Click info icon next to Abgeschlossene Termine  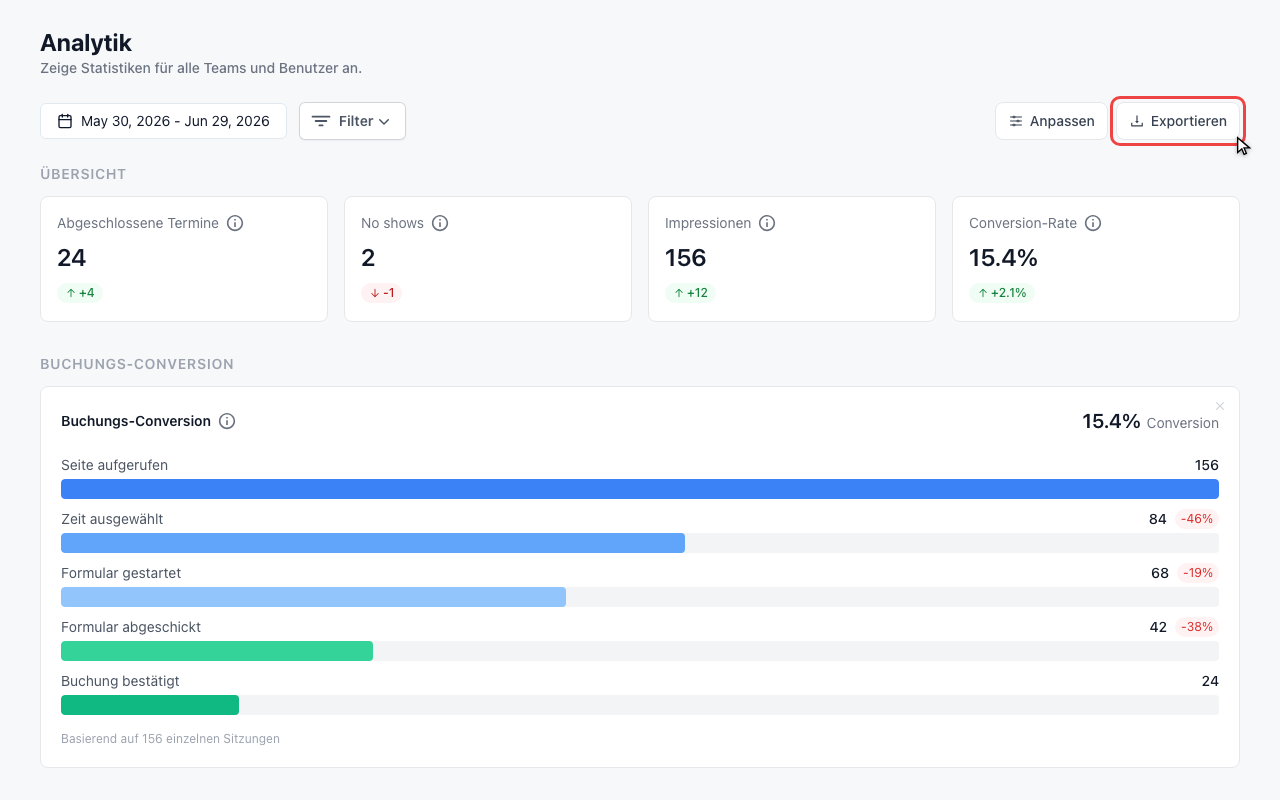235,223
